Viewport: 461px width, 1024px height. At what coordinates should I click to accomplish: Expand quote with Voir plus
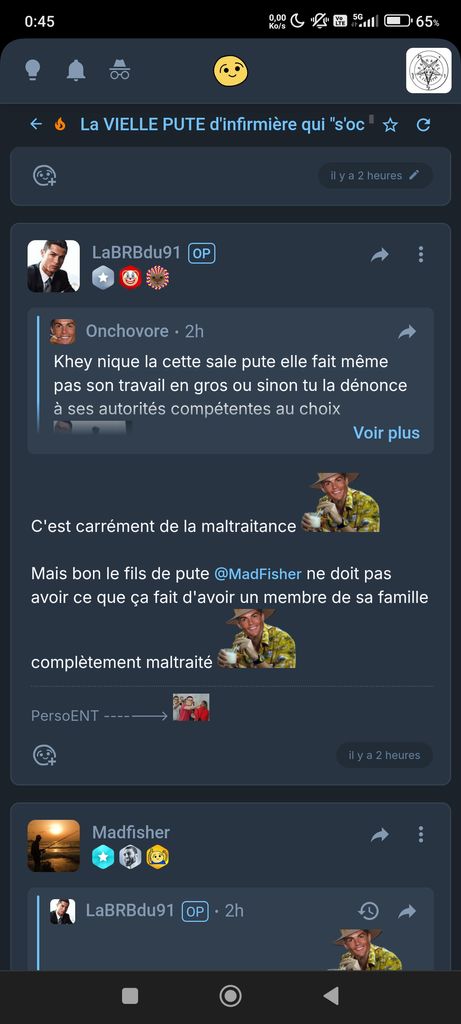[x=387, y=432]
